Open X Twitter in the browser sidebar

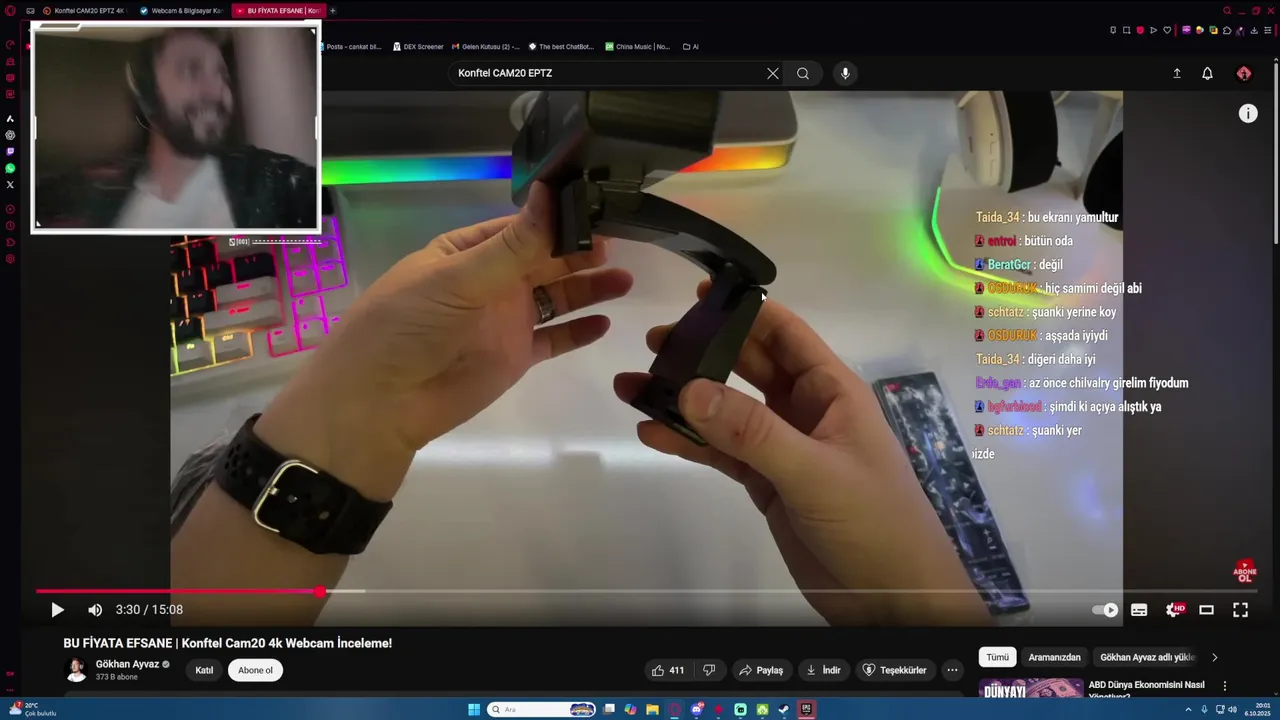point(10,184)
